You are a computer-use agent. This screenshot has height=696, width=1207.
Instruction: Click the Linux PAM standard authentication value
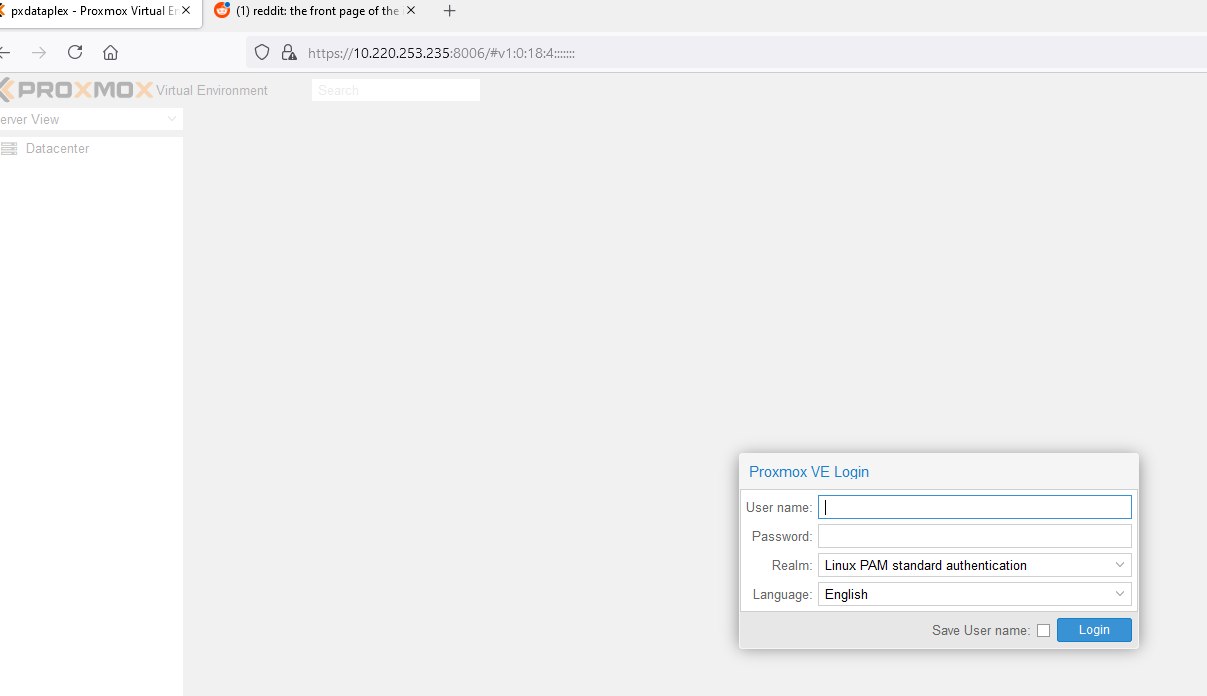(926, 565)
